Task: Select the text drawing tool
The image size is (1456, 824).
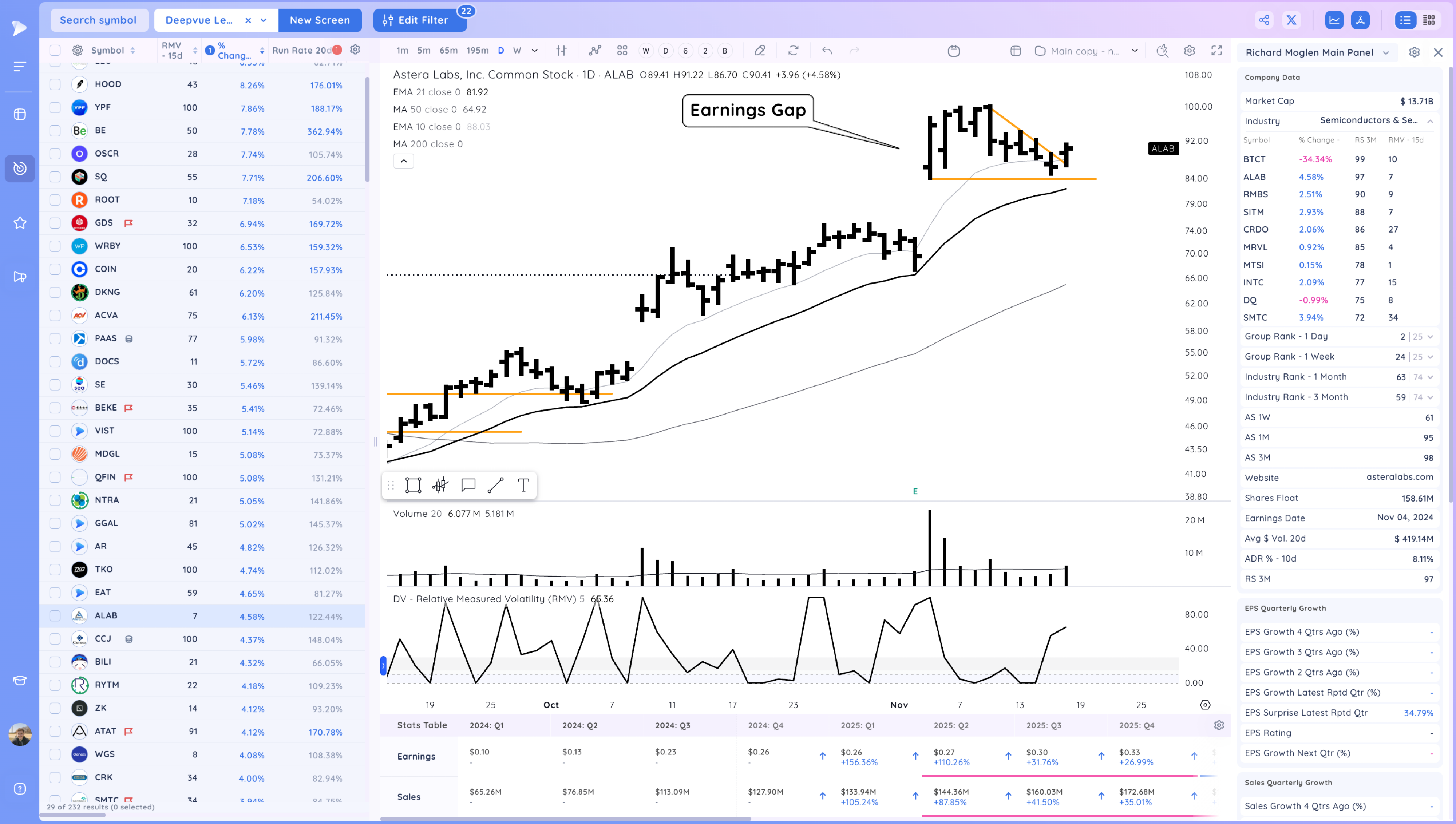Action: (x=523, y=485)
